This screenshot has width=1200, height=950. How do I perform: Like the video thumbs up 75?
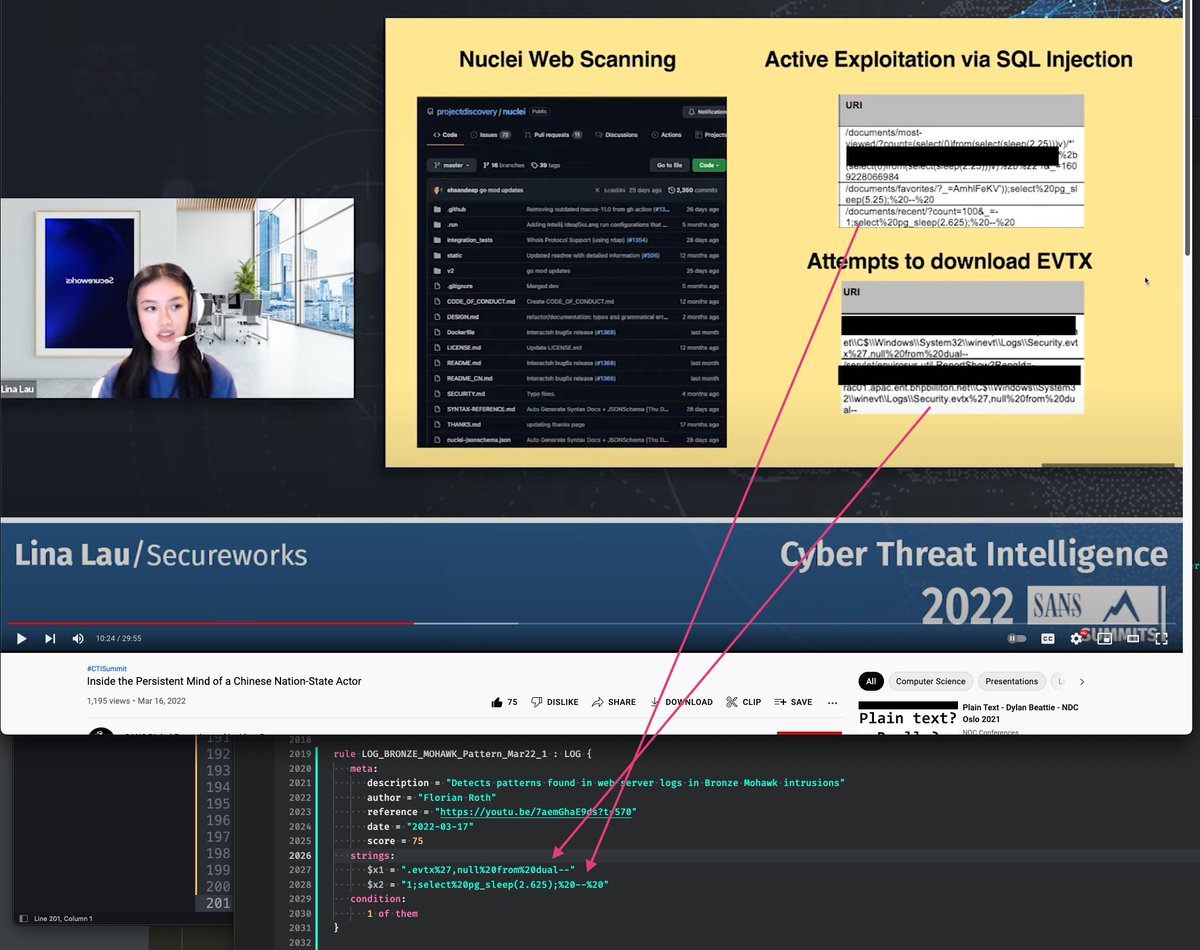[x=504, y=702]
